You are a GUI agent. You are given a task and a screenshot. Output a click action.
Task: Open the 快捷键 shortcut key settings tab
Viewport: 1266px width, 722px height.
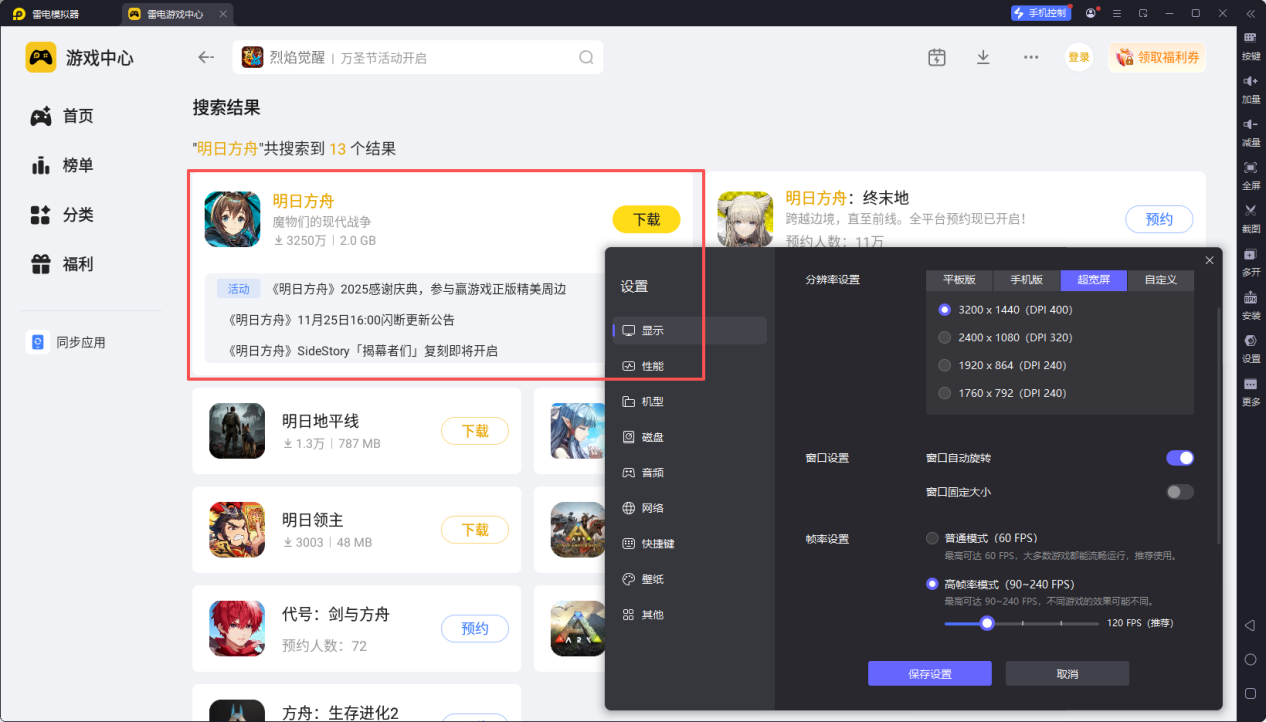tap(654, 543)
